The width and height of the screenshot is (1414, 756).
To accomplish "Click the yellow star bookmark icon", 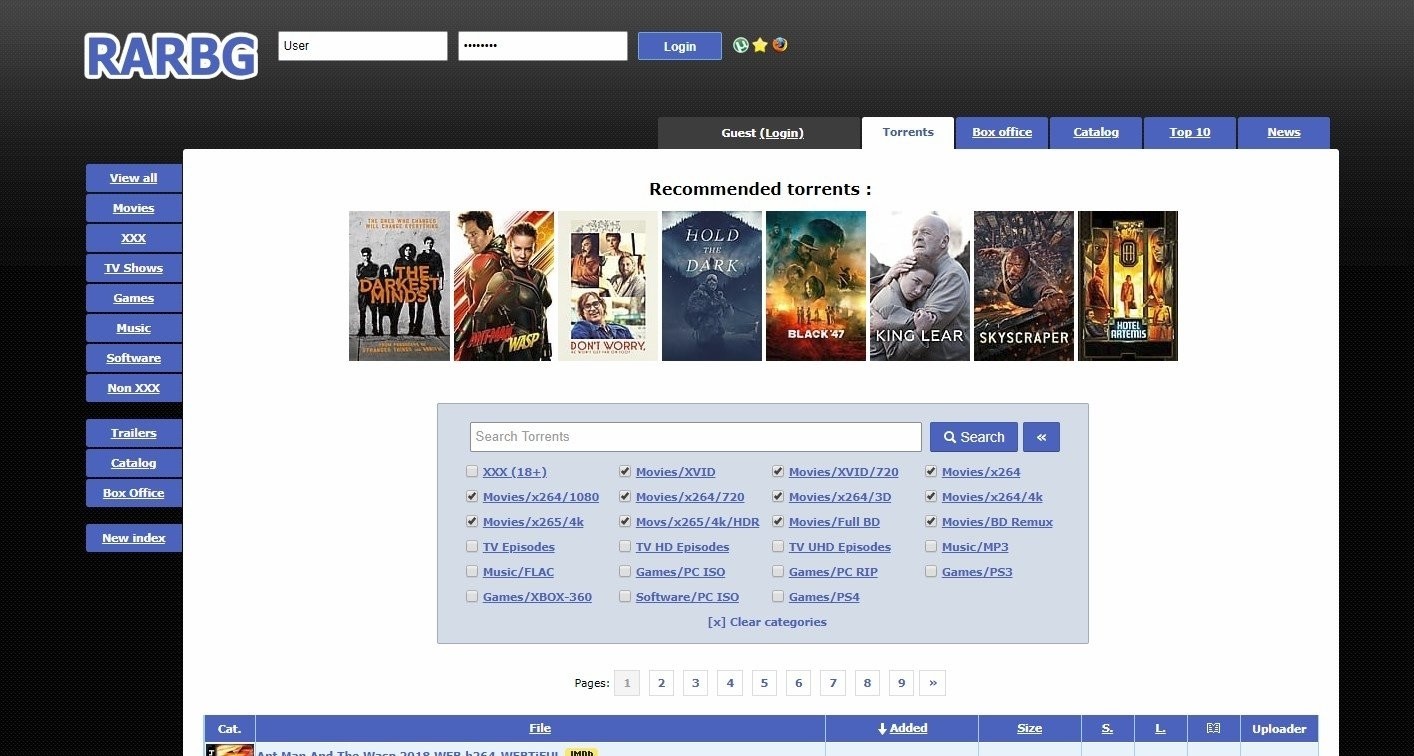I will [x=760, y=45].
